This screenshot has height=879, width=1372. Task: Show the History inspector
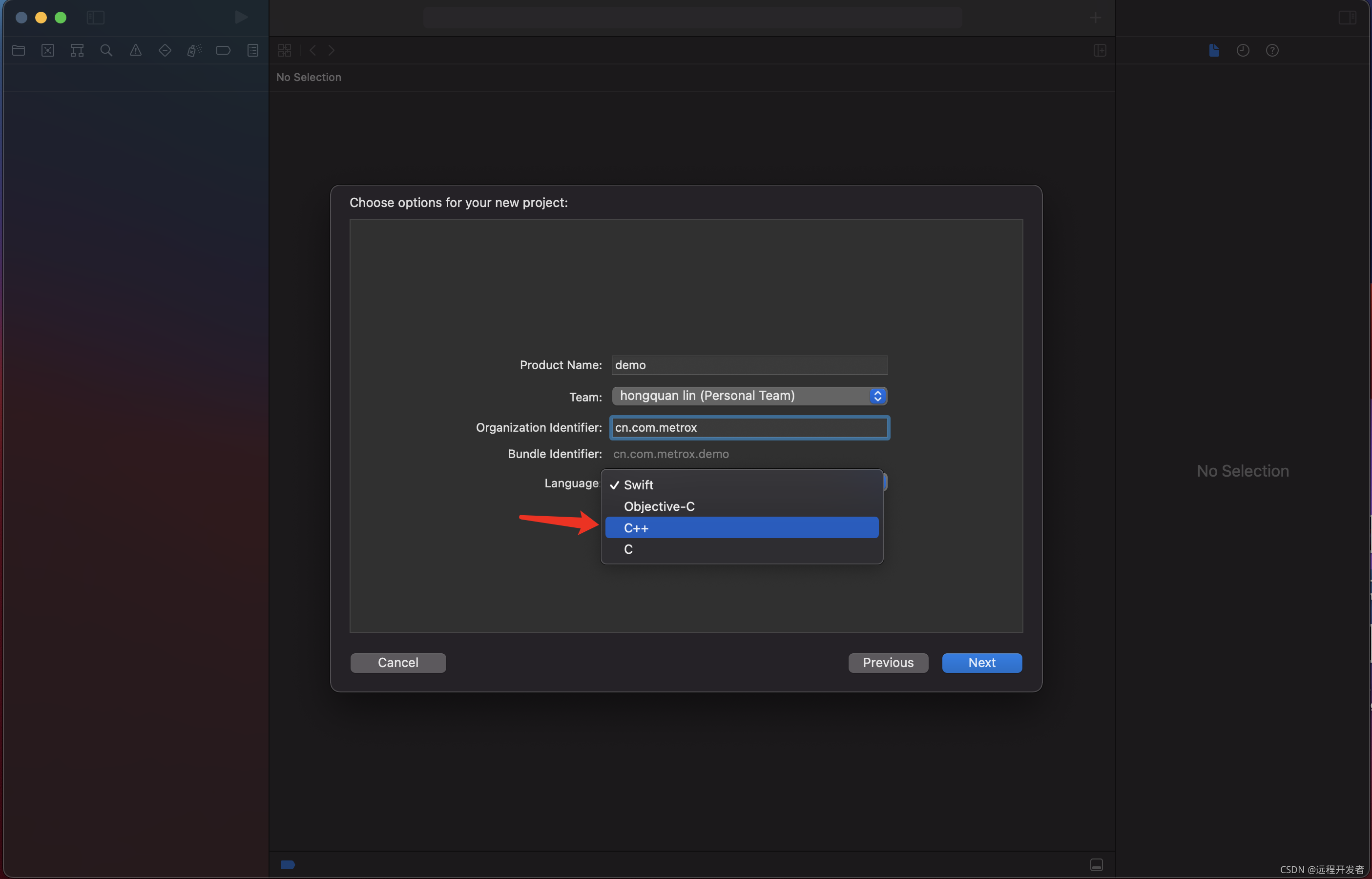coord(1243,50)
